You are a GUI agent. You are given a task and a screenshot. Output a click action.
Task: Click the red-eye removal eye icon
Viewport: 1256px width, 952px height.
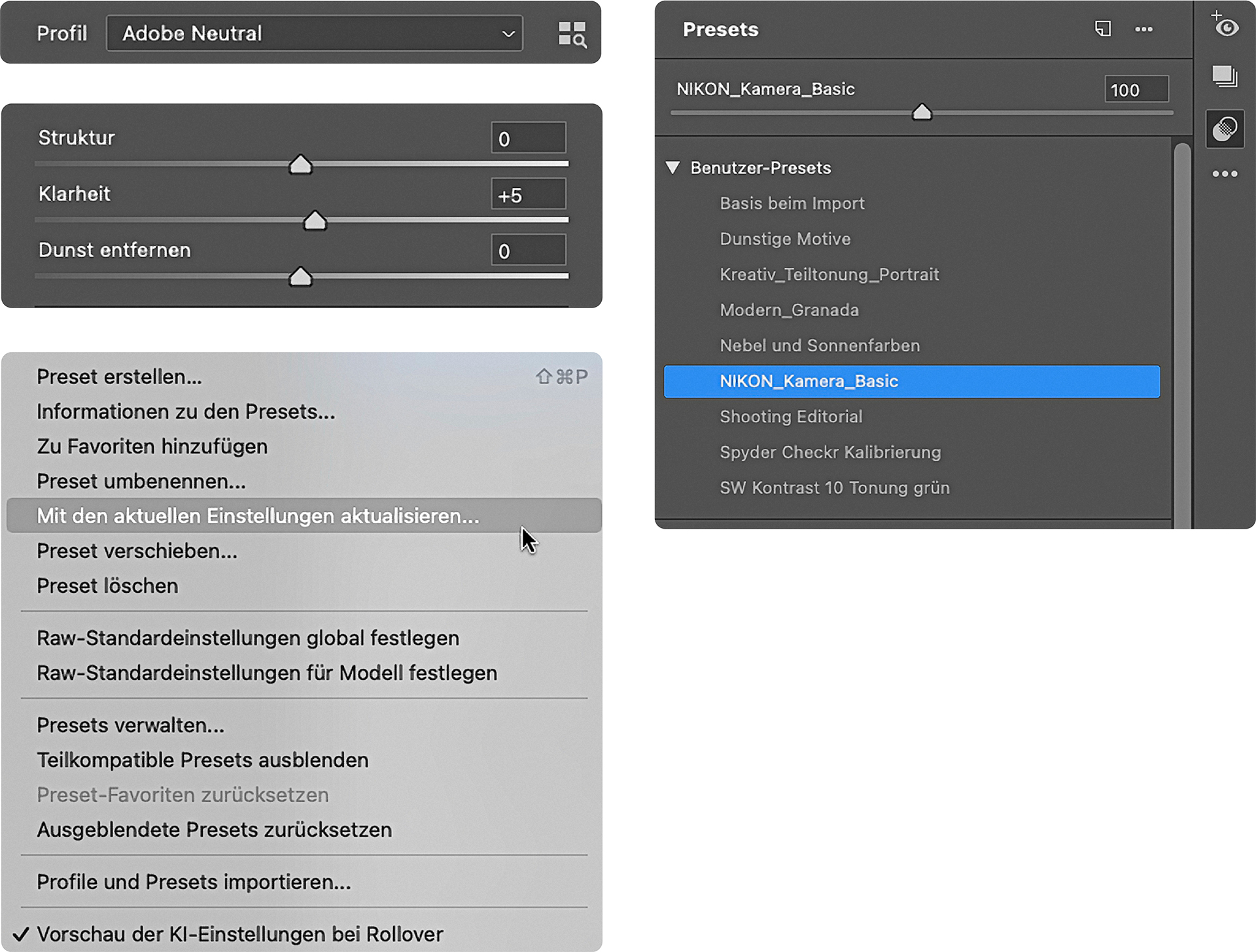click(1225, 26)
